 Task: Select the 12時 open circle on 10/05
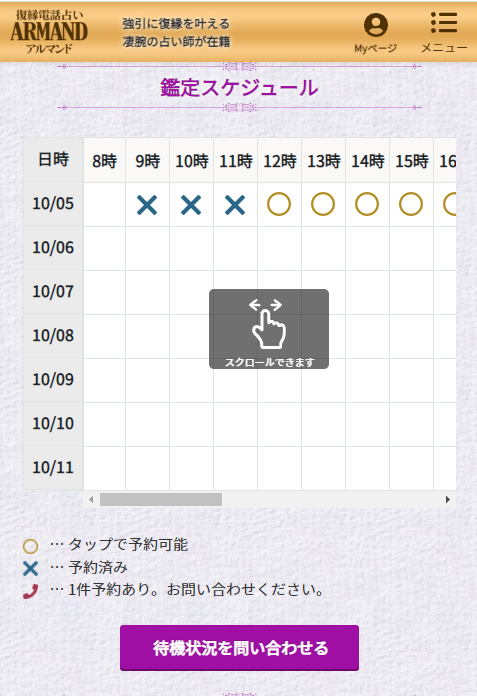click(279, 204)
